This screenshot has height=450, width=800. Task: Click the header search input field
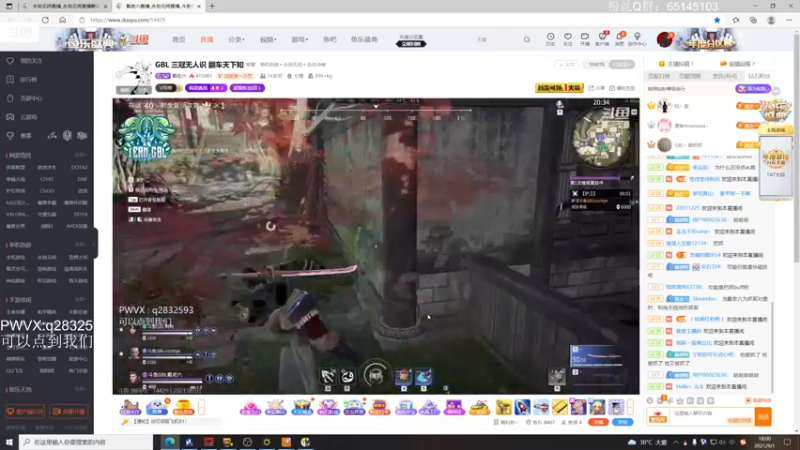click(495, 39)
